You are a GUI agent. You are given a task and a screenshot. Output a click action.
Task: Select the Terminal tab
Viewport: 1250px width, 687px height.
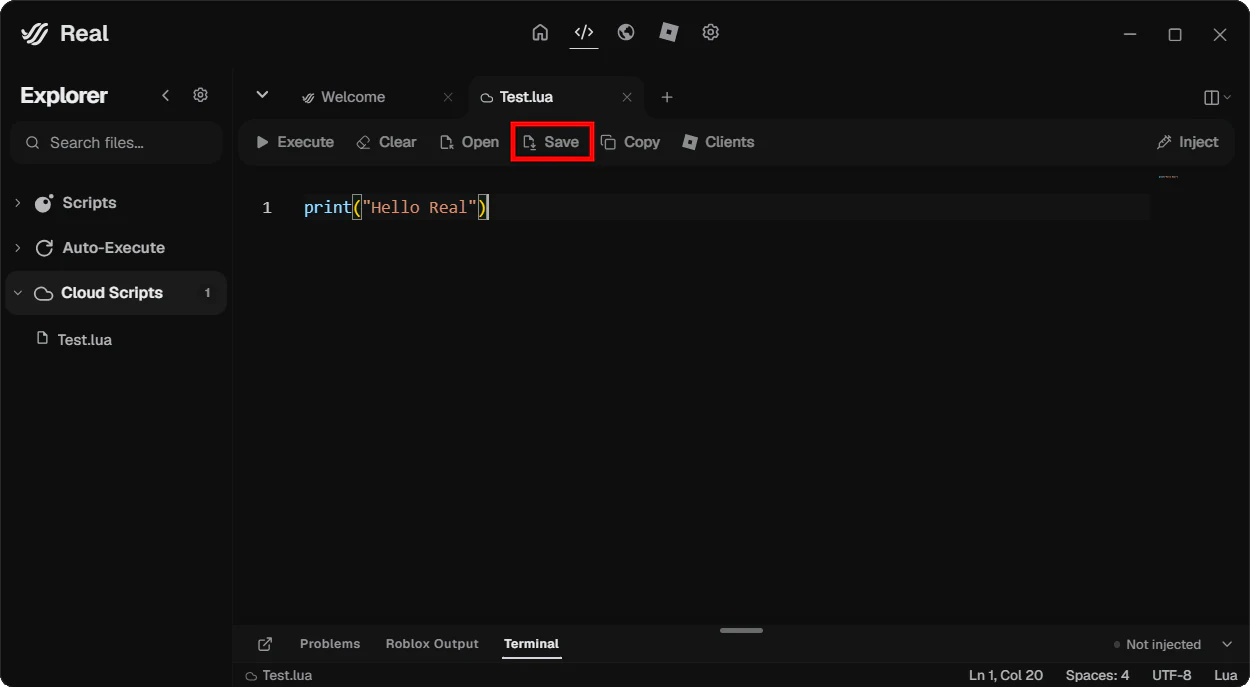tap(531, 644)
